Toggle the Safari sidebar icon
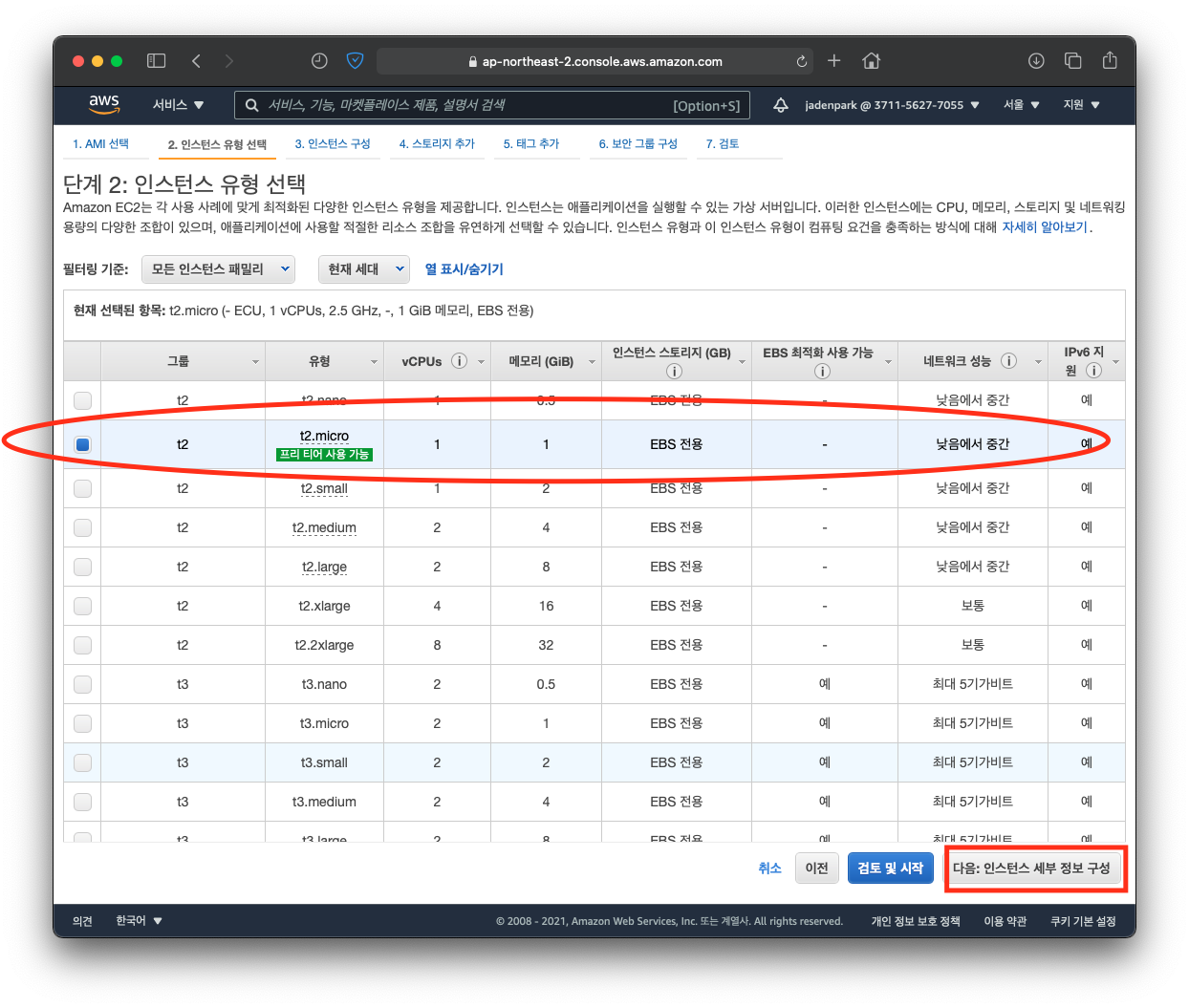The width and height of the screenshot is (1189, 1008). [157, 61]
